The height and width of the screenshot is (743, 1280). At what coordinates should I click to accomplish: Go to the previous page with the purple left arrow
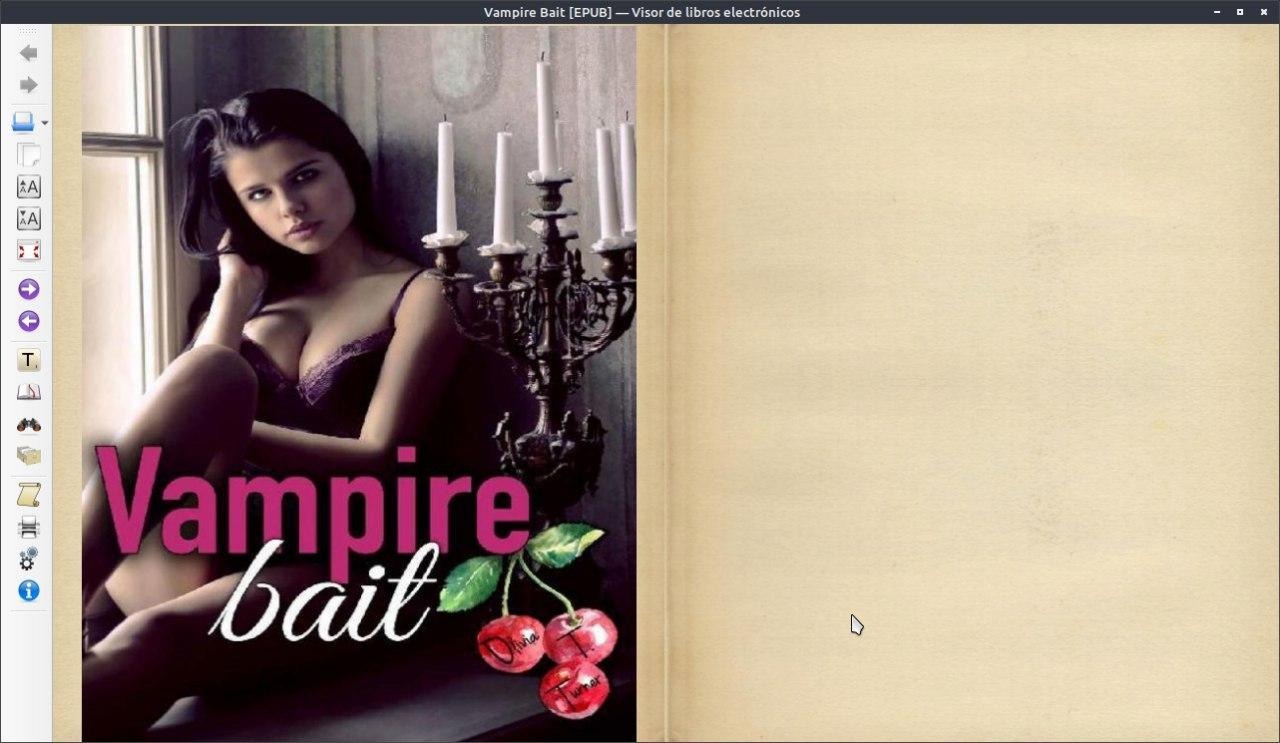[x=28, y=321]
